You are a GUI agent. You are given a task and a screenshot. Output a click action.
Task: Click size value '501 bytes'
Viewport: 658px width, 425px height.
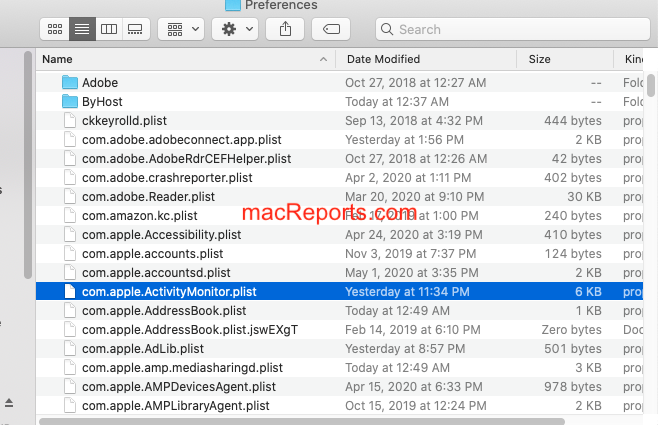click(573, 349)
